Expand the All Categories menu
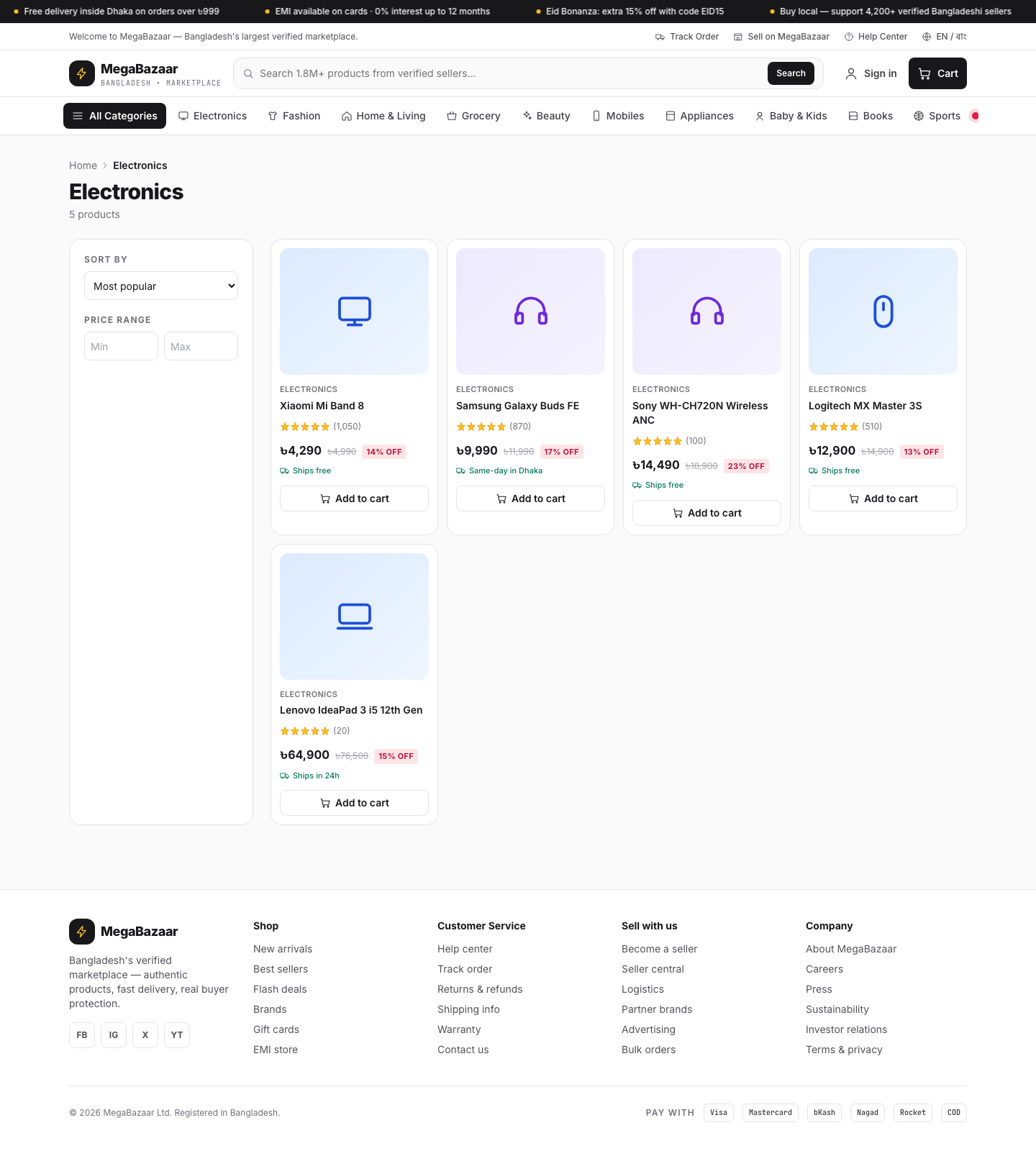The width and height of the screenshot is (1036, 1151). (114, 116)
